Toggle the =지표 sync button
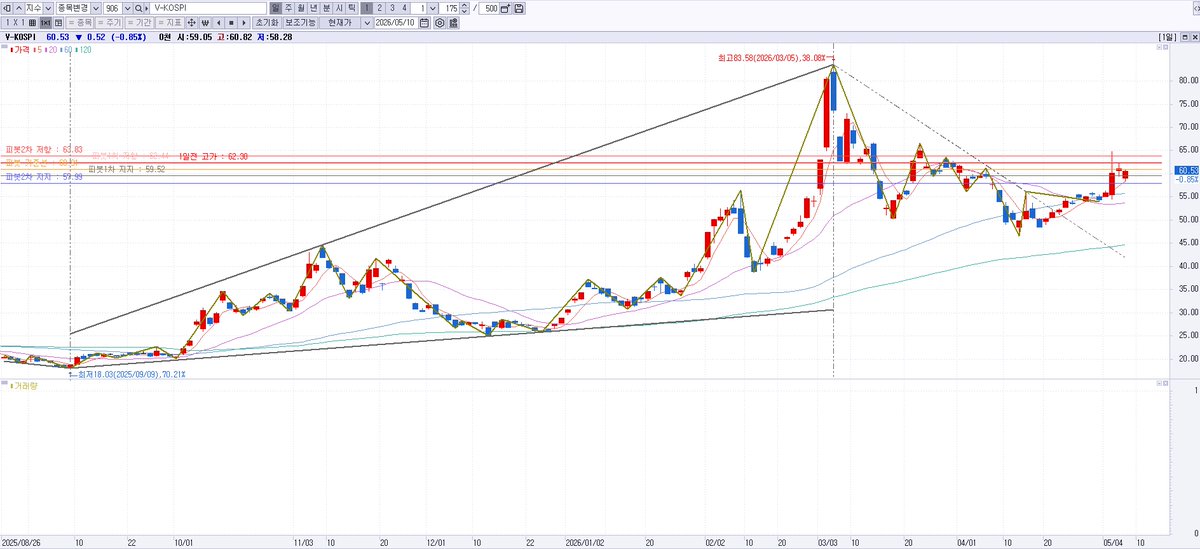Viewport: 1200px width, 549px height. point(170,22)
